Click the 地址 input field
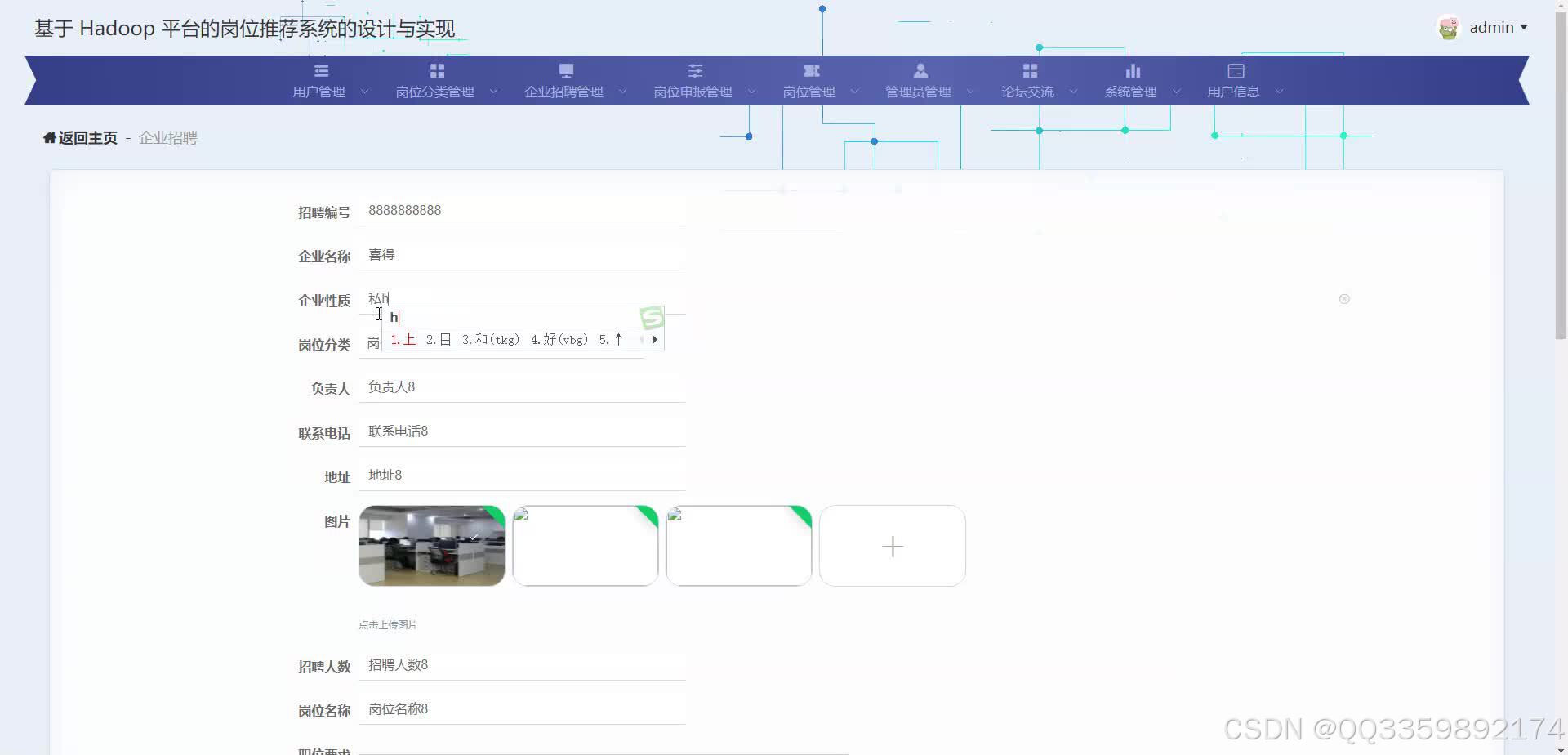1568x755 pixels. coord(522,476)
